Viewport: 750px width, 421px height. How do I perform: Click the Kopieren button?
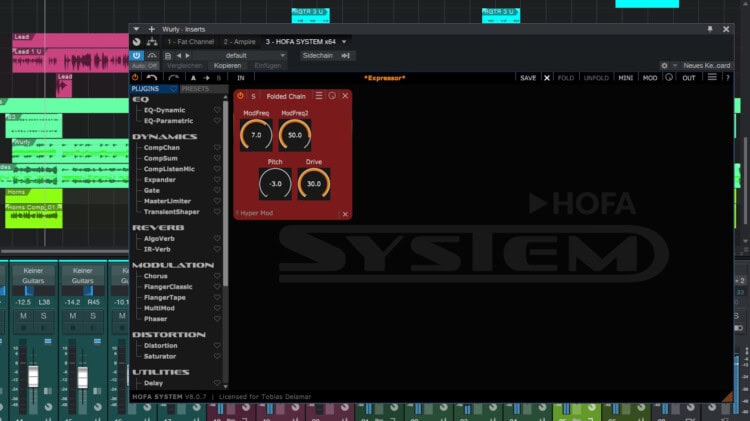pyautogui.click(x=228, y=66)
